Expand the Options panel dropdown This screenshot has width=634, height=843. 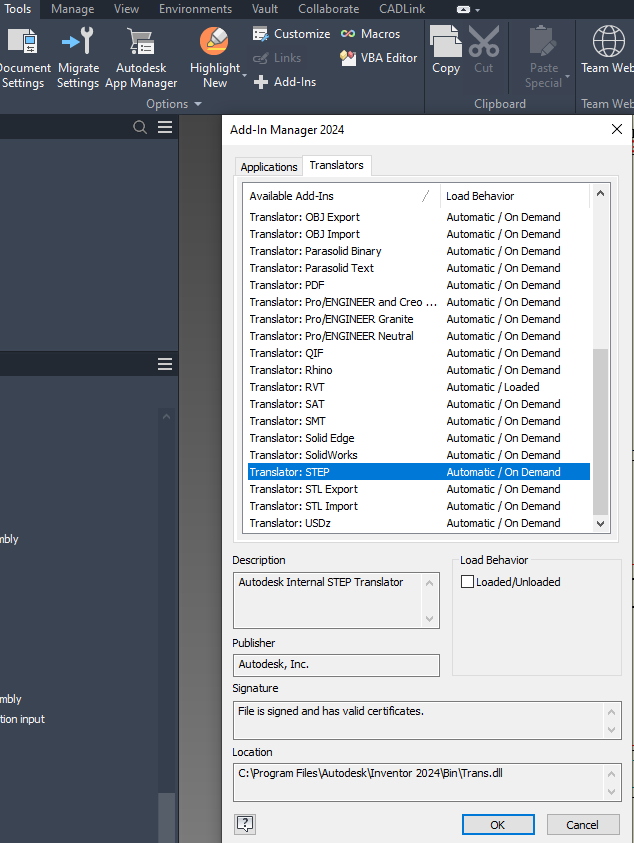click(x=196, y=104)
